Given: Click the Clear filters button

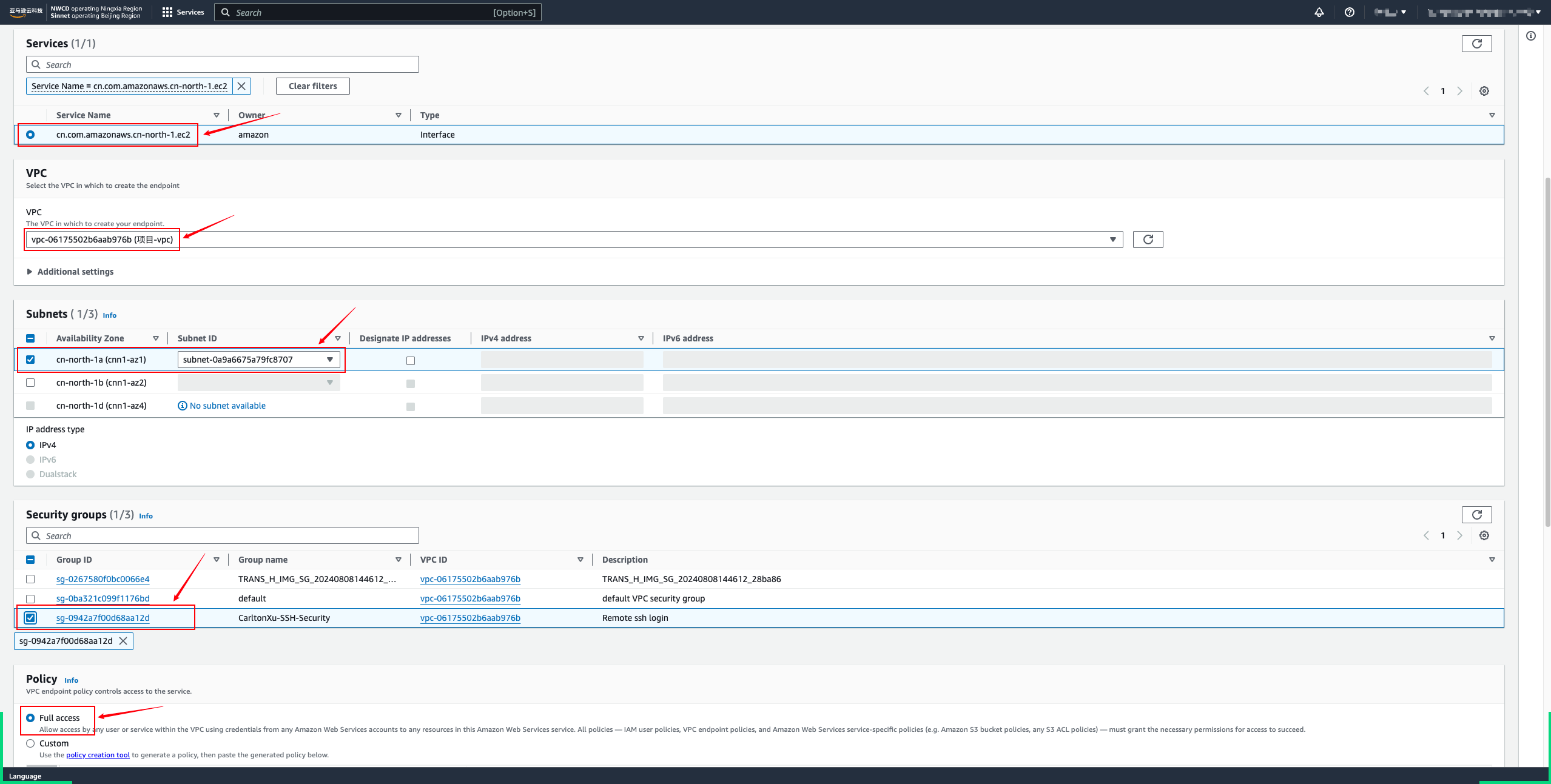Looking at the screenshot, I should [312, 86].
